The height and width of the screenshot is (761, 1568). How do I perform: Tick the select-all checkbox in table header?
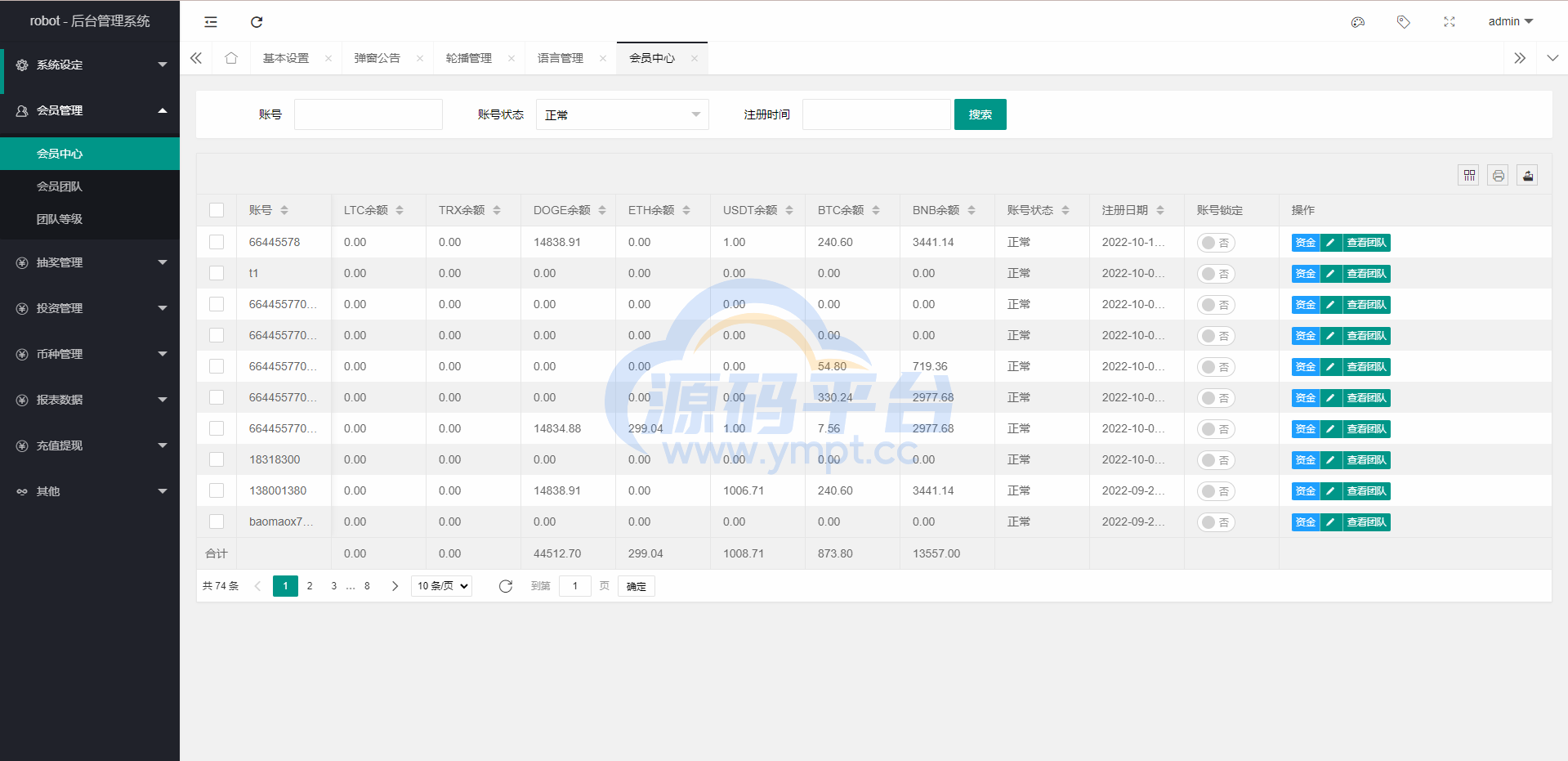[x=217, y=210]
